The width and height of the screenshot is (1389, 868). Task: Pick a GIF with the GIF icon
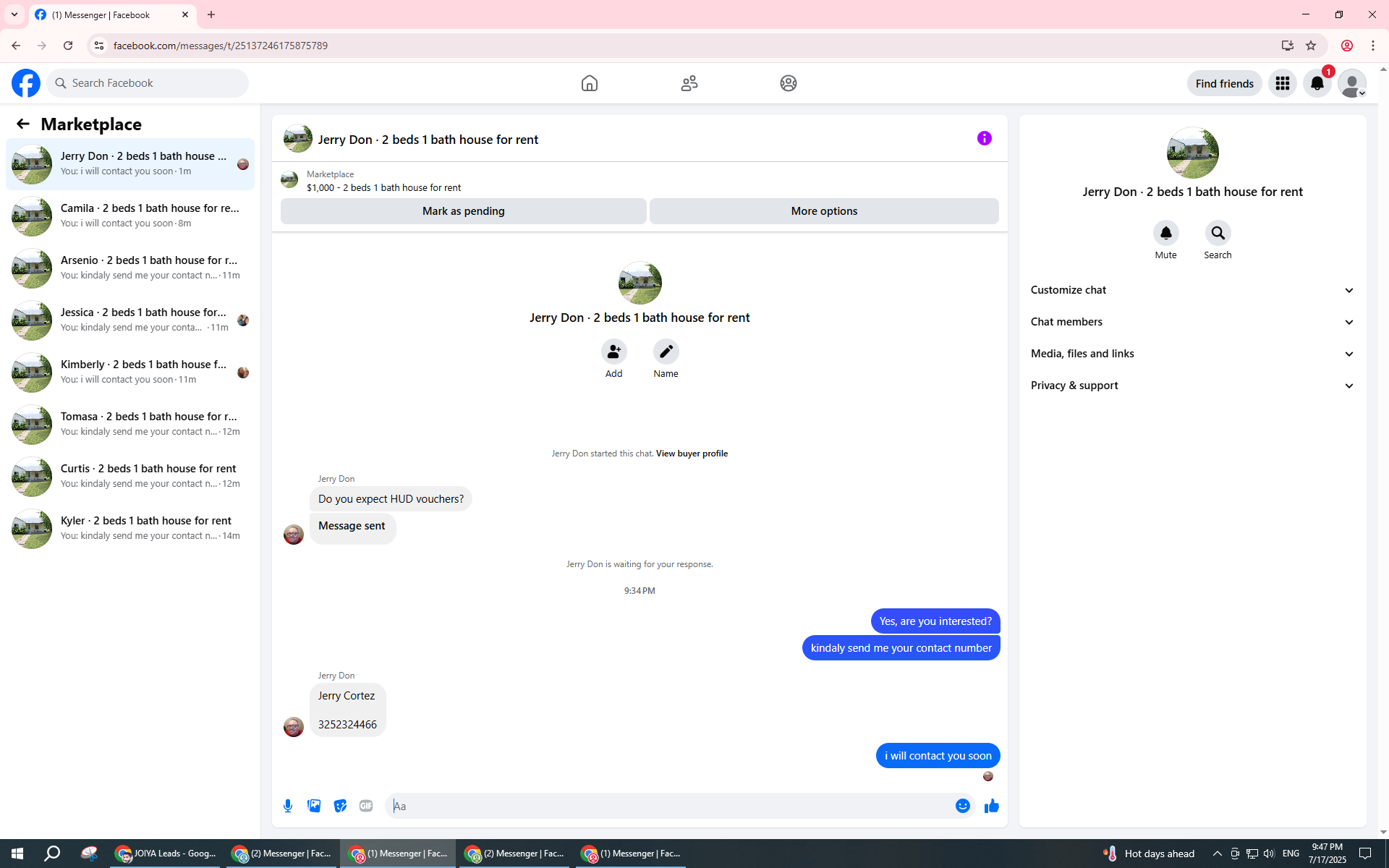tap(366, 806)
